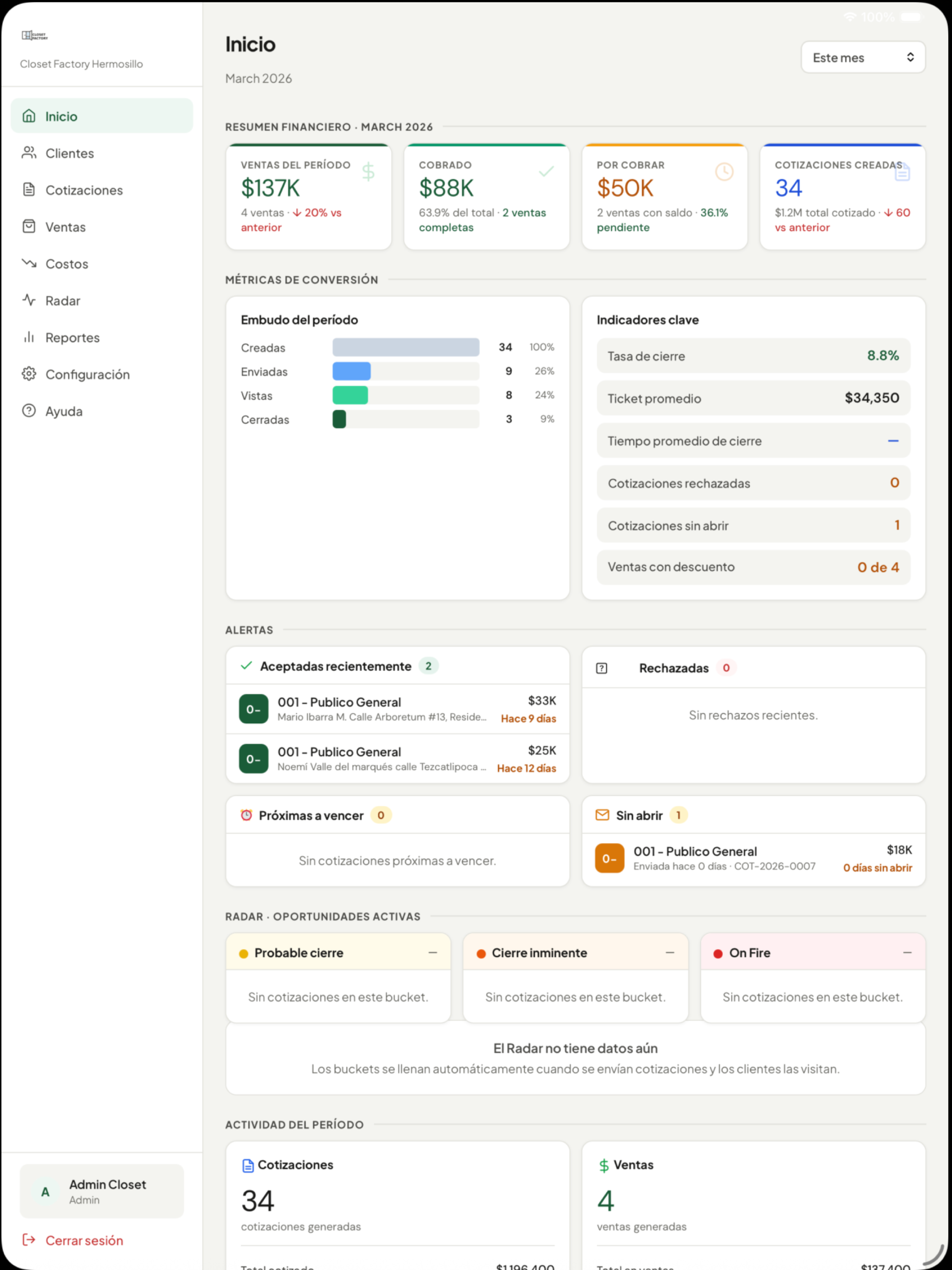952x1270 pixels.
Task: Click the dark green Cerradas funnel bar
Action: [x=339, y=419]
